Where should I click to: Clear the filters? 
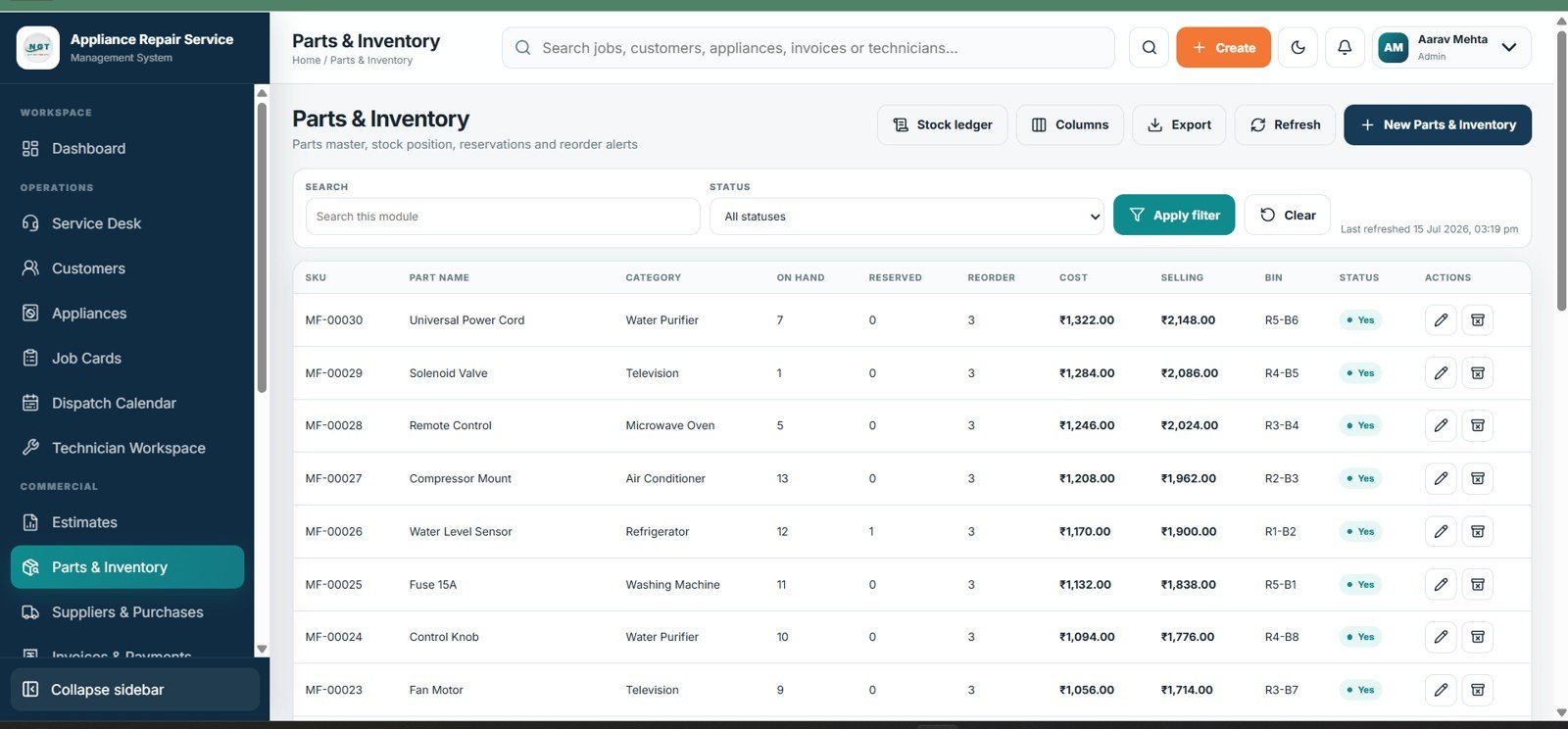tap(1288, 215)
